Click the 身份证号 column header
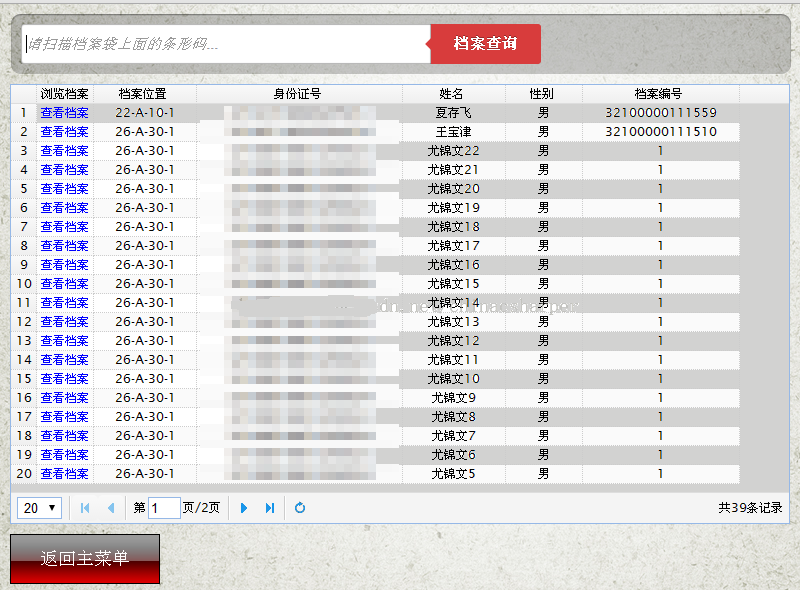800x590 pixels. (x=295, y=93)
